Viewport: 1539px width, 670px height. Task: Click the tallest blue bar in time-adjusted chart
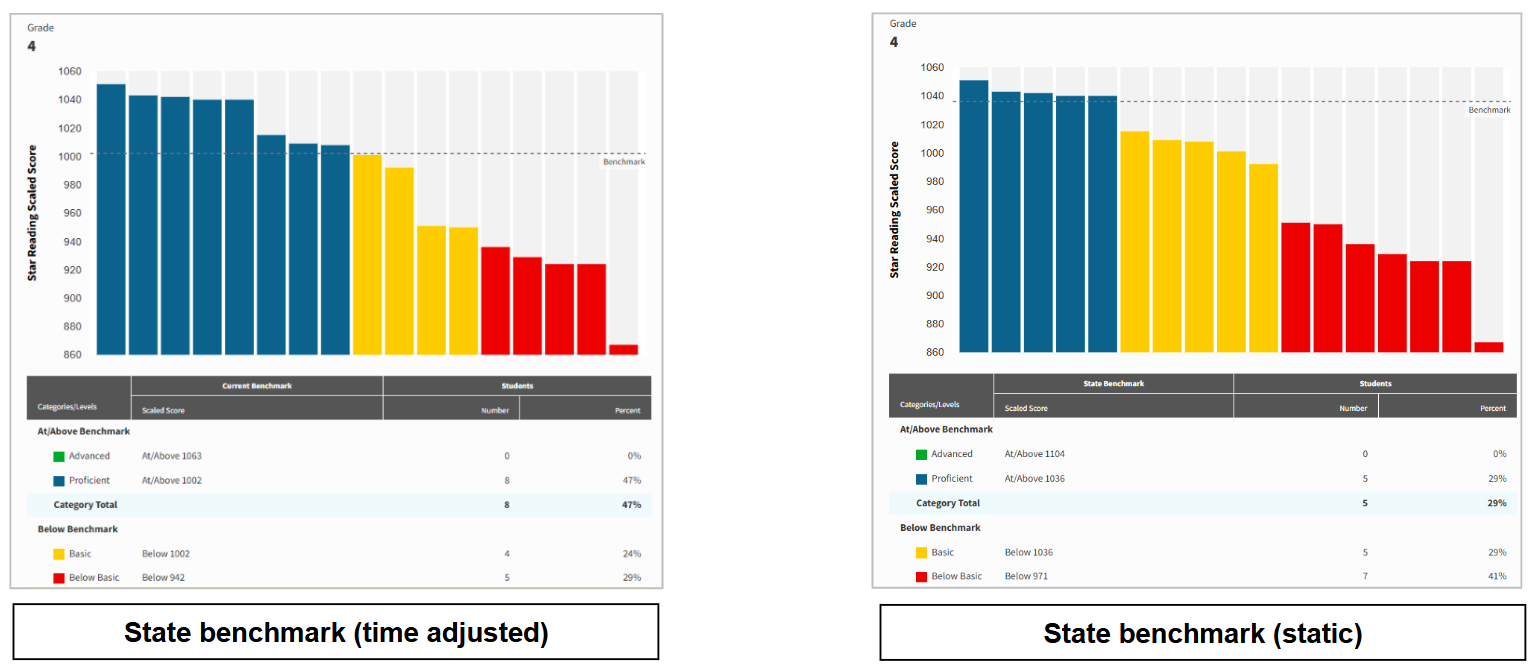(x=111, y=220)
